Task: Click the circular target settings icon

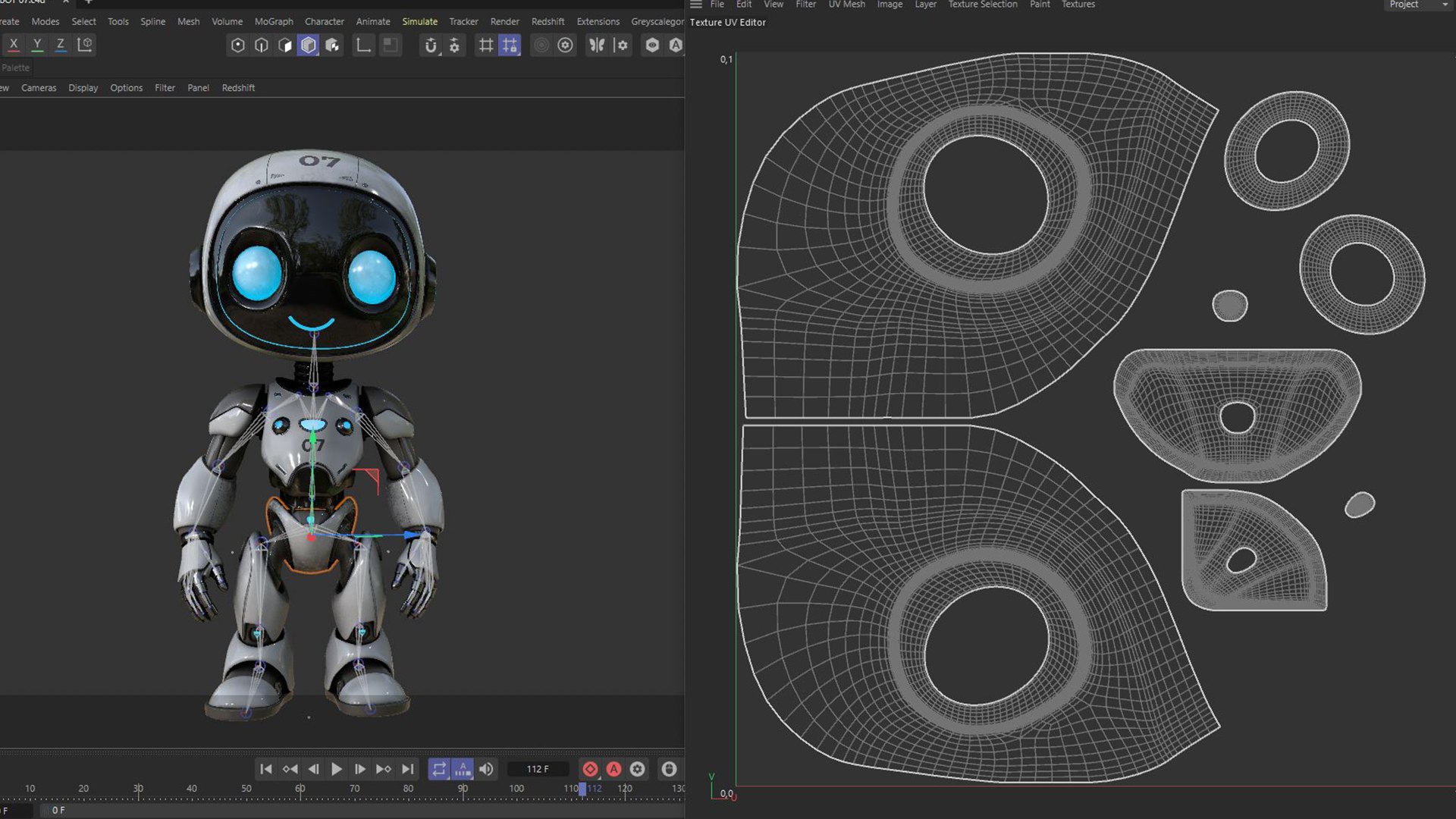Action: pyautogui.click(x=565, y=45)
